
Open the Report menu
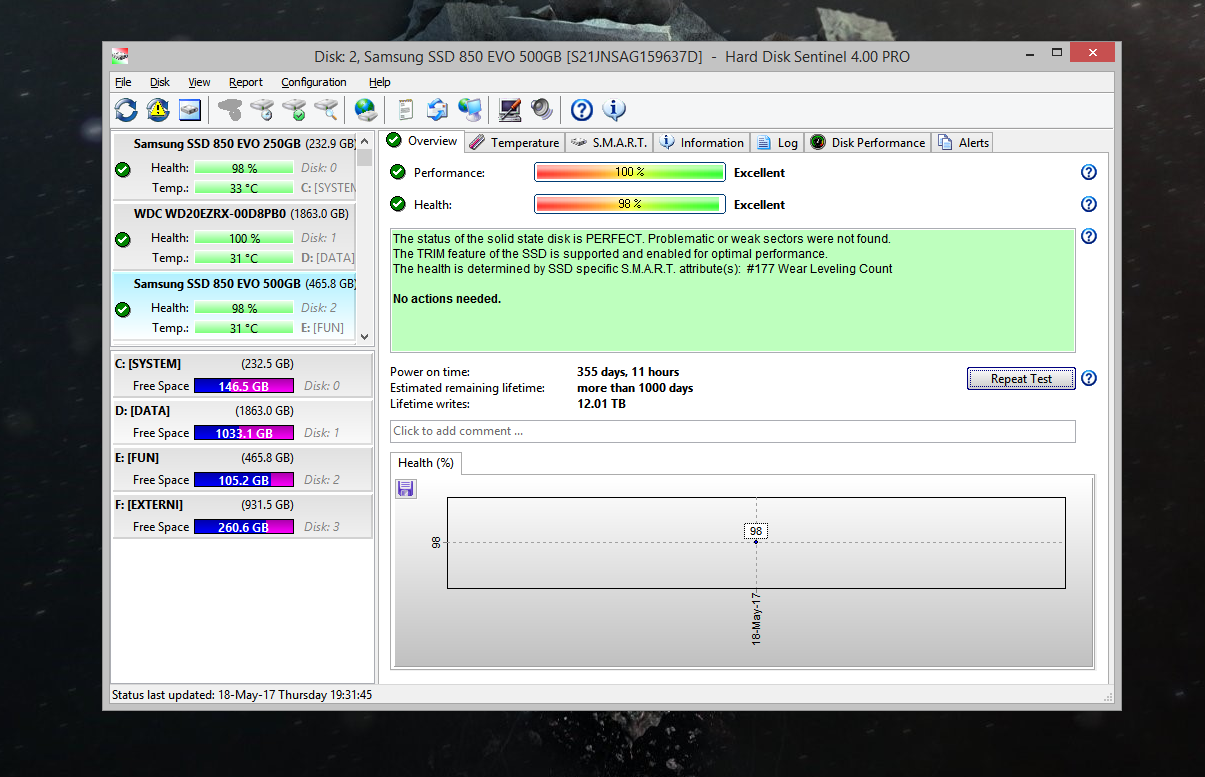pyautogui.click(x=245, y=82)
